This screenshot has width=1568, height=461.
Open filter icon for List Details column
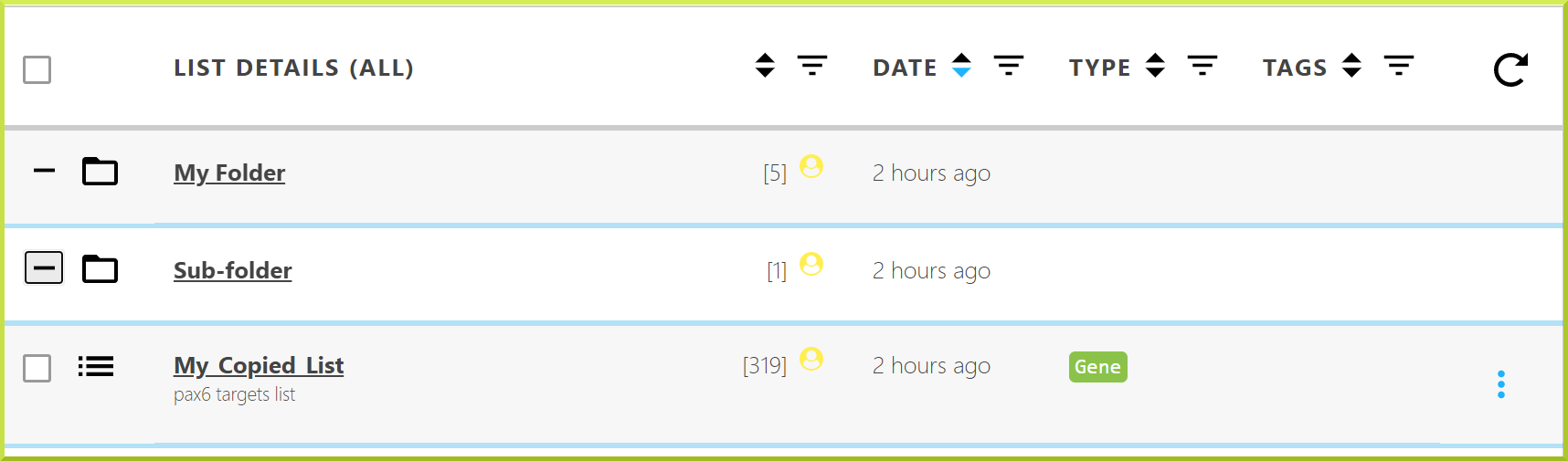(x=812, y=65)
